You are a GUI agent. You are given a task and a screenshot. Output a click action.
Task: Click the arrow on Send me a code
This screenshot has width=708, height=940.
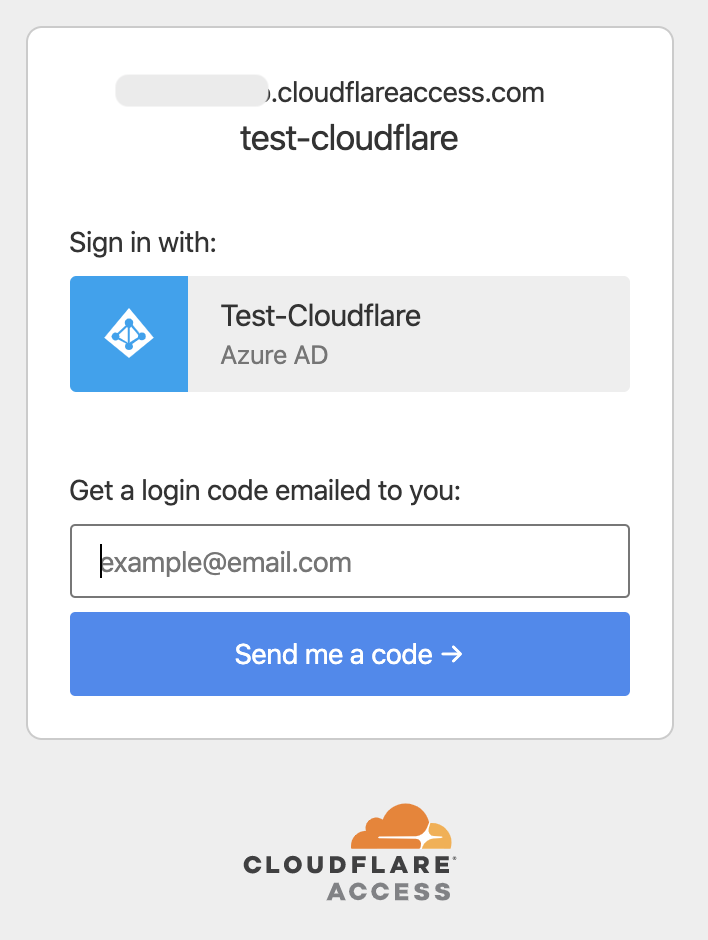[451, 655]
